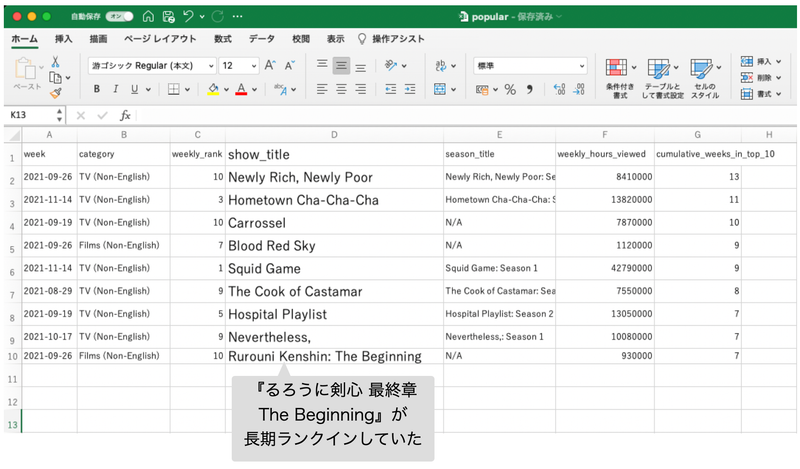Click the Format Painter brush icon
This screenshot has height=469, width=800.
pyautogui.click(x=55, y=93)
